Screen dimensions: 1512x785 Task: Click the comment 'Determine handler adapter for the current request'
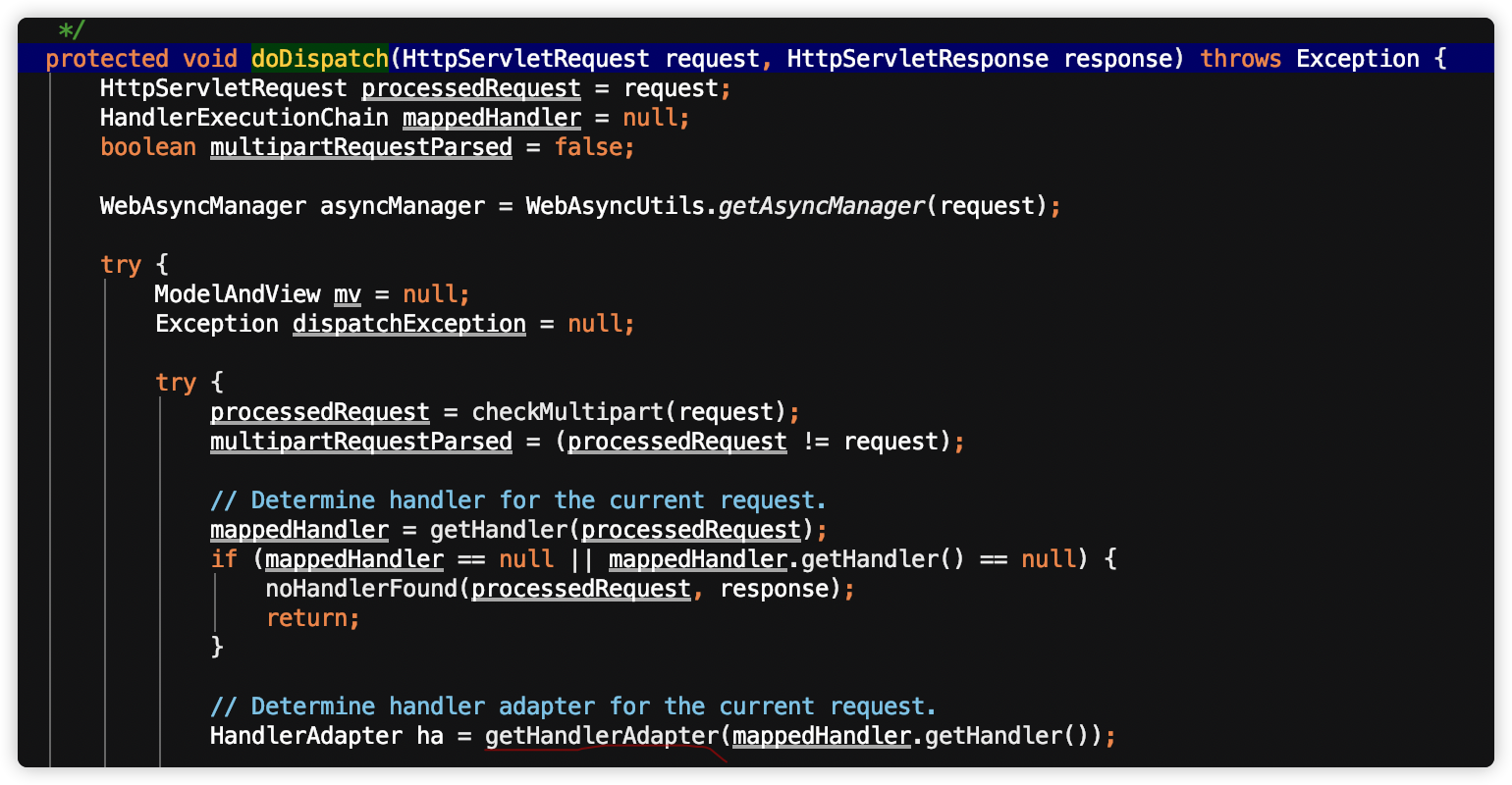tap(573, 706)
